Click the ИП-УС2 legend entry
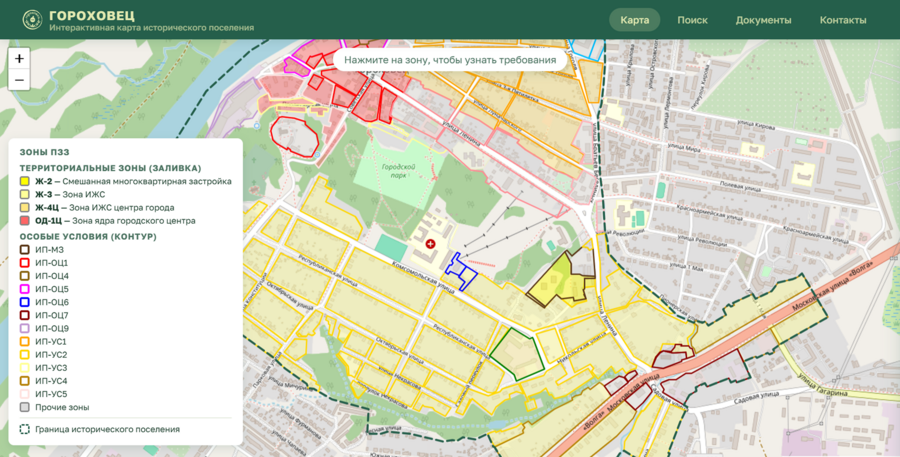Image resolution: width=900 pixels, height=457 pixels. pos(44,355)
